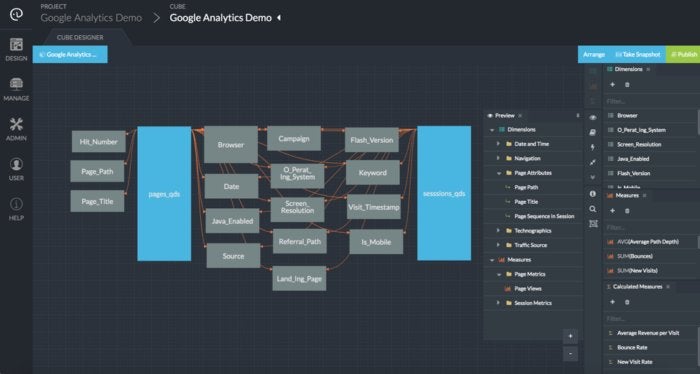The height and width of the screenshot is (374, 700).
Task: Click the green Publish button
Action: 683,54
